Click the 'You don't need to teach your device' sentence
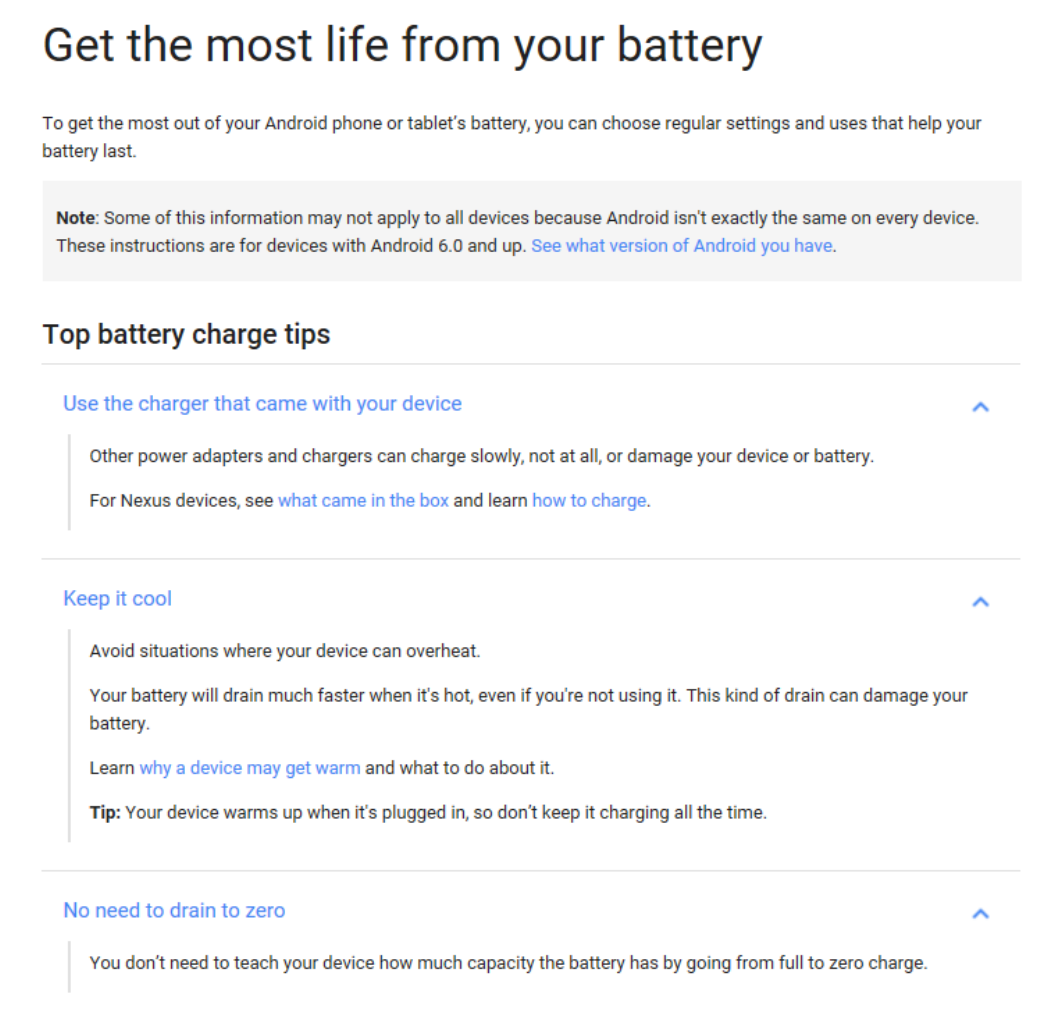1047x1036 pixels. click(x=508, y=963)
